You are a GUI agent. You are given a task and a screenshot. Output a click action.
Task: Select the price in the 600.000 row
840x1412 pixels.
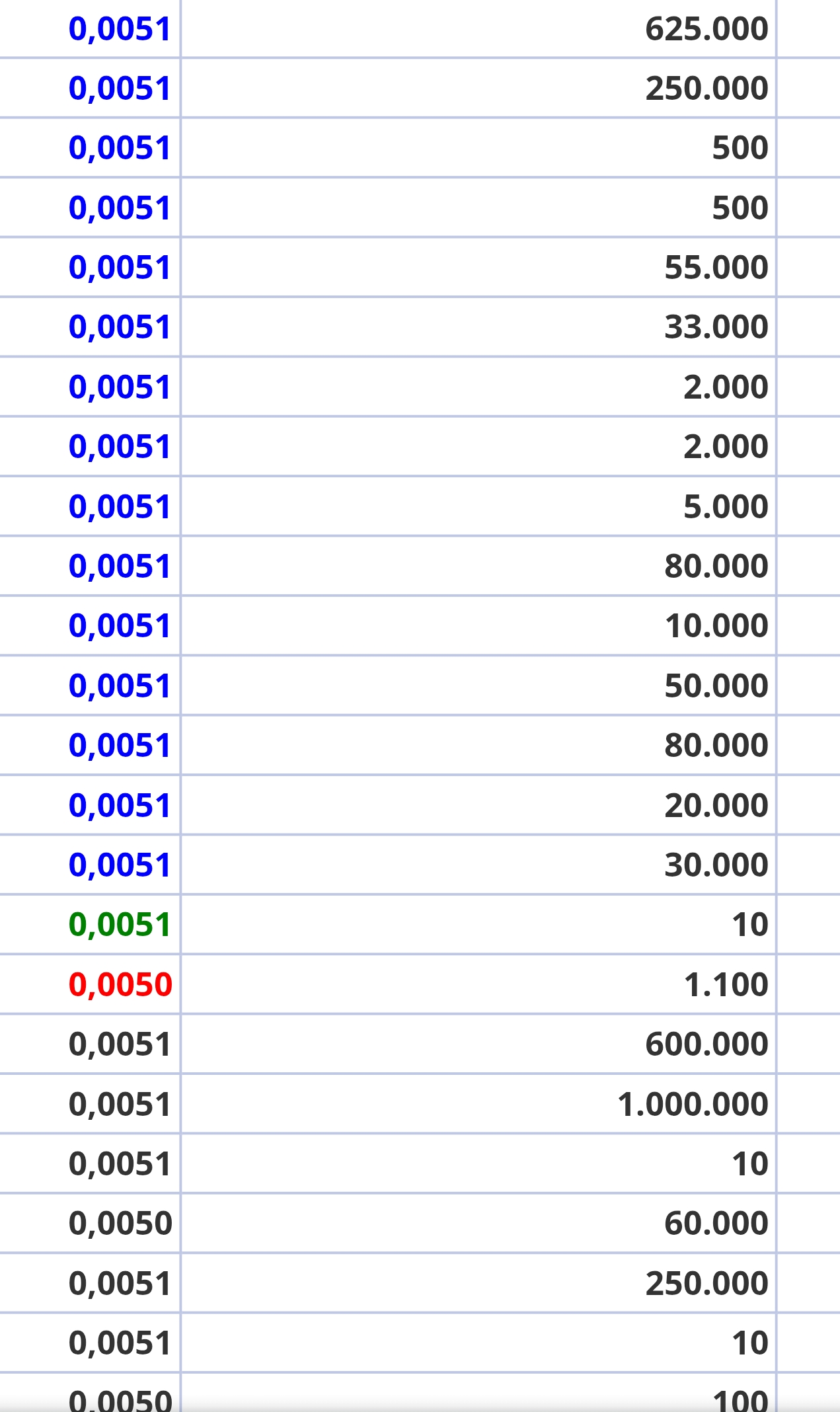(120, 1044)
